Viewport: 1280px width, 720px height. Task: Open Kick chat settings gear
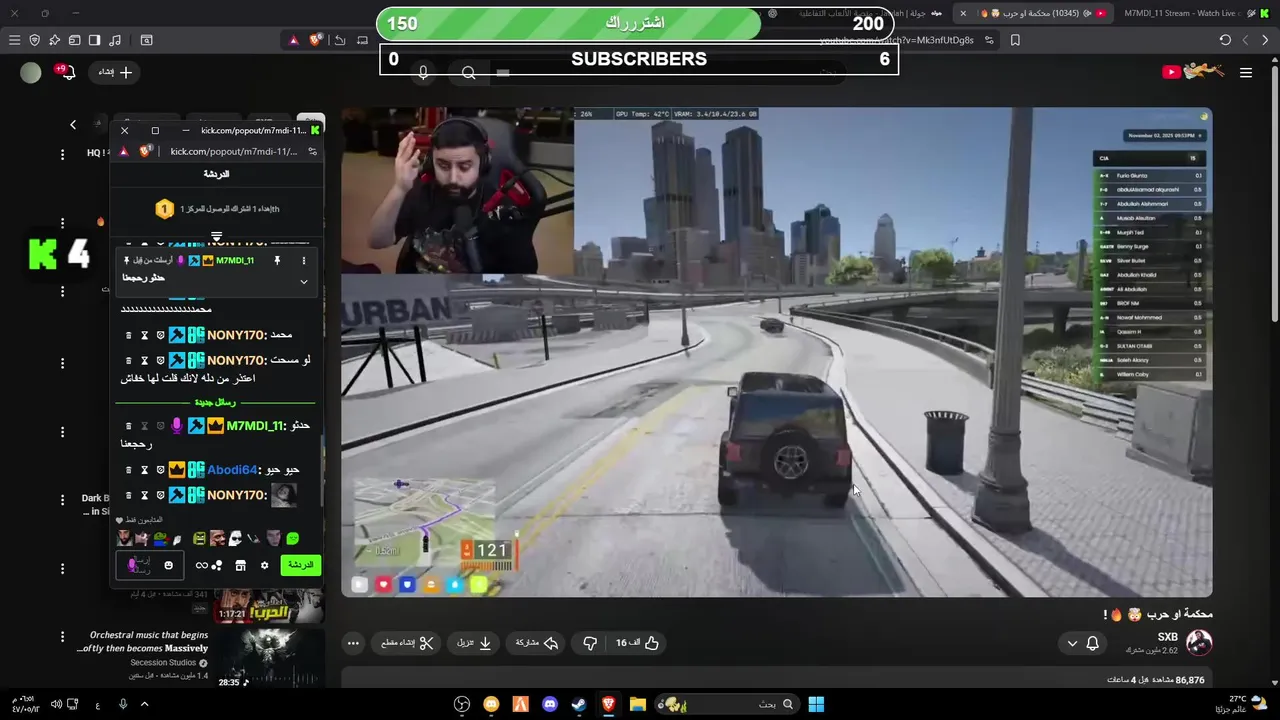pos(264,566)
